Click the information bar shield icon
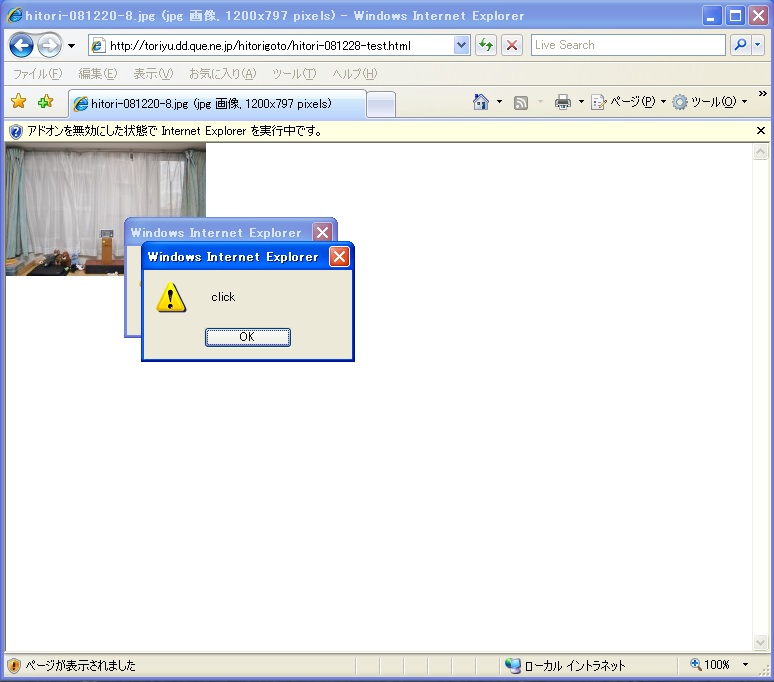Viewport: 774px width, 682px height. pyautogui.click(x=16, y=131)
